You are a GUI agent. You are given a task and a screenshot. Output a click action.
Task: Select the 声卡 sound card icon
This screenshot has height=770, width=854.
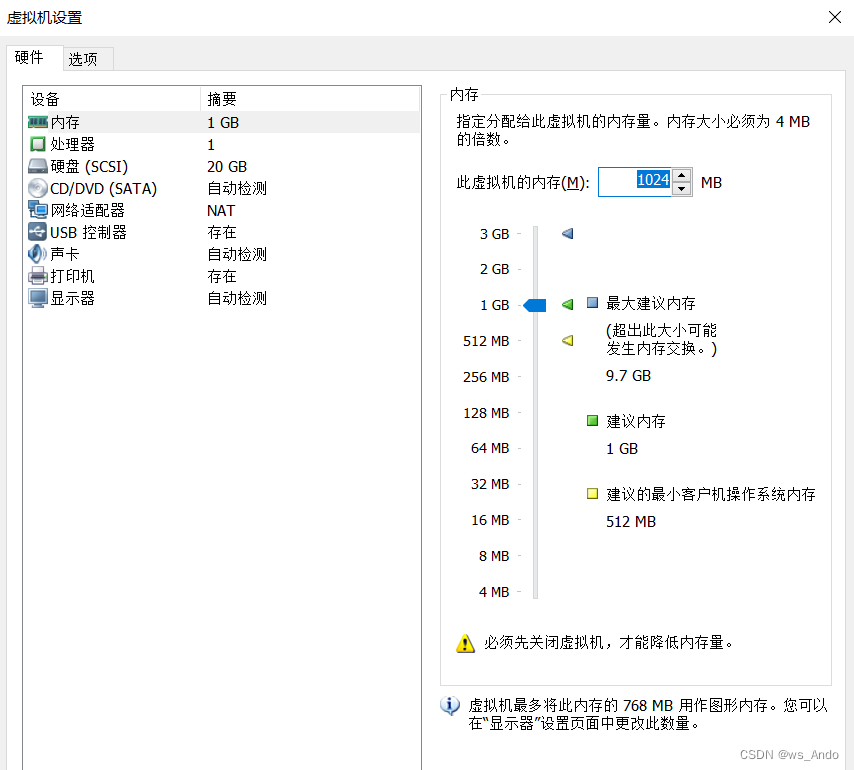click(38, 254)
